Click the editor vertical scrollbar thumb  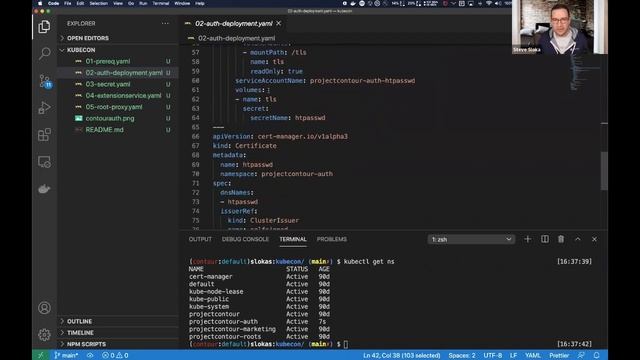(604, 171)
